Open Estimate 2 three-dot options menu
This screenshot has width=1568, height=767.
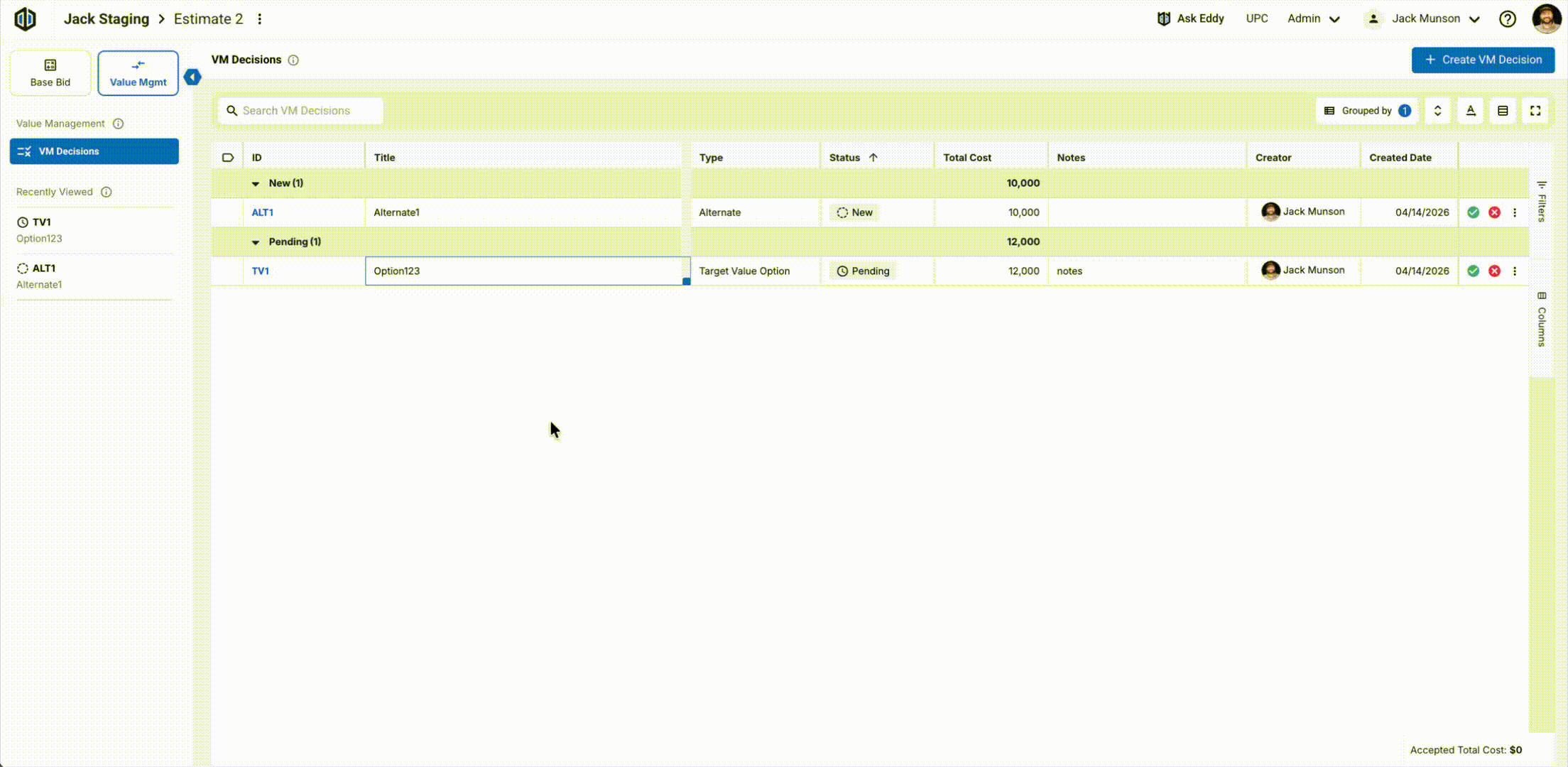pos(260,19)
